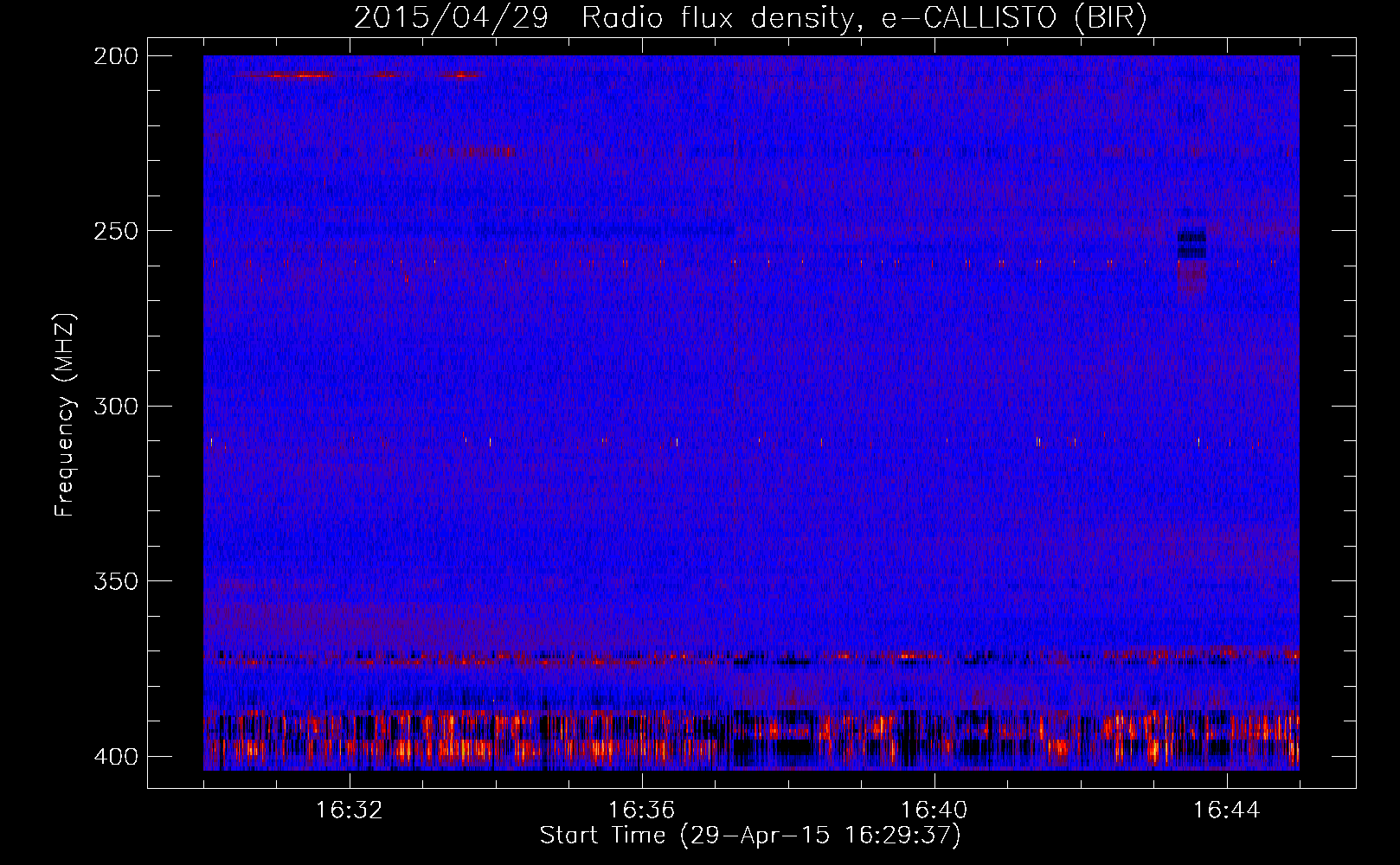Click the '16:36' time tick label

641,811
